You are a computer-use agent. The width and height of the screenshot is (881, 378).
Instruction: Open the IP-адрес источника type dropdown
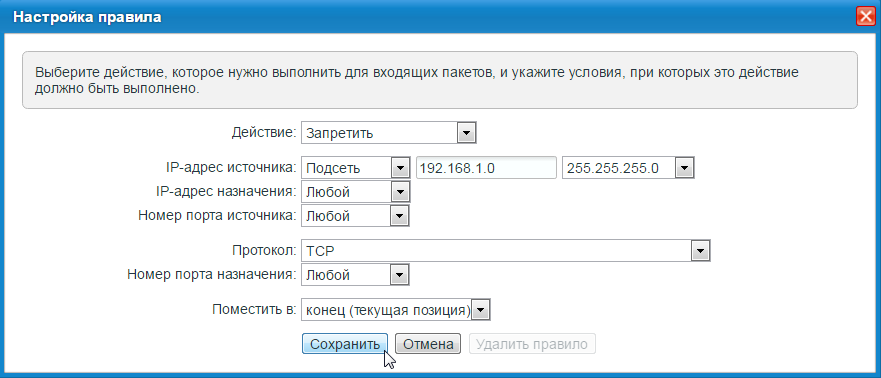coord(355,168)
